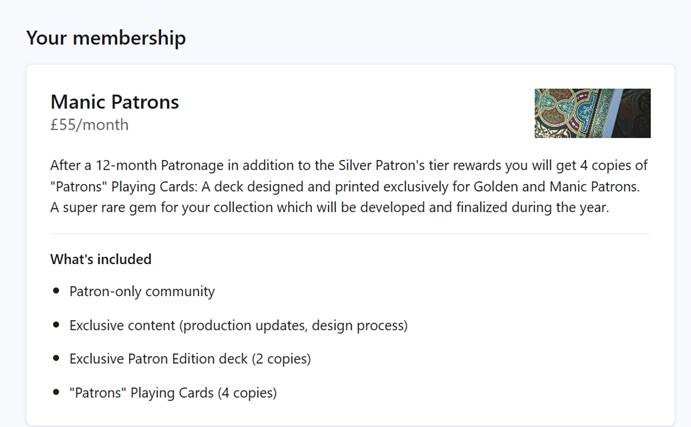Click the bullet beside Exclusive Patron Edition deck
Image resolution: width=691 pixels, height=427 pixels.
[56, 359]
